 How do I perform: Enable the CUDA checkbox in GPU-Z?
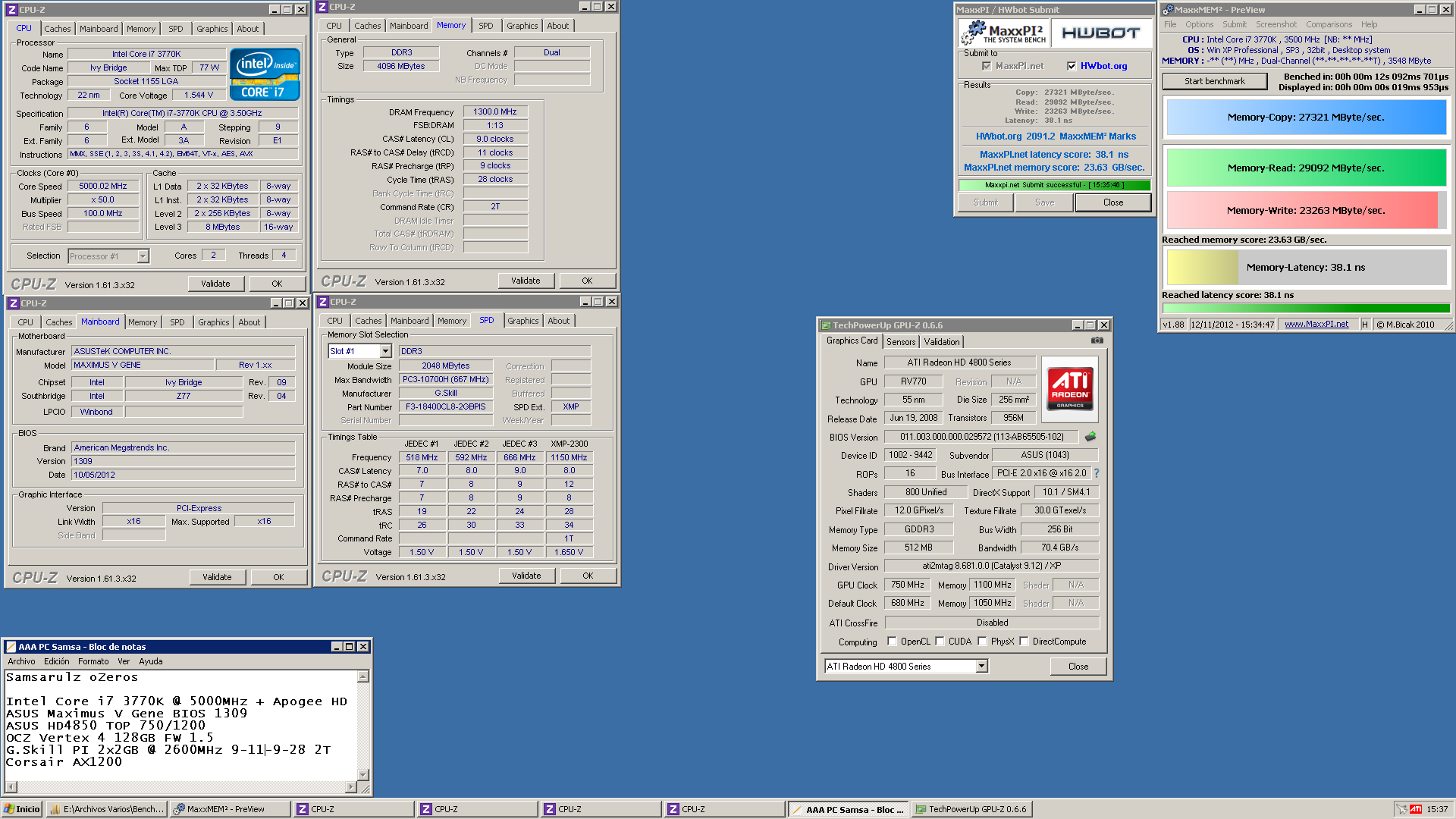pyautogui.click(x=940, y=642)
